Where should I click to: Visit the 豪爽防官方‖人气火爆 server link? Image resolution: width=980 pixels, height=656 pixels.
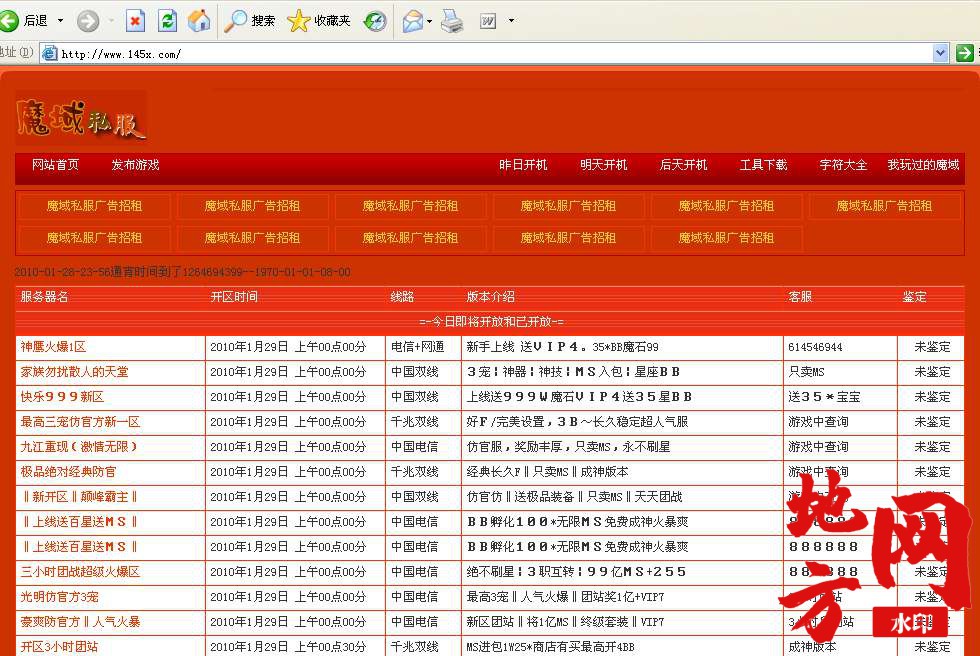(x=81, y=622)
